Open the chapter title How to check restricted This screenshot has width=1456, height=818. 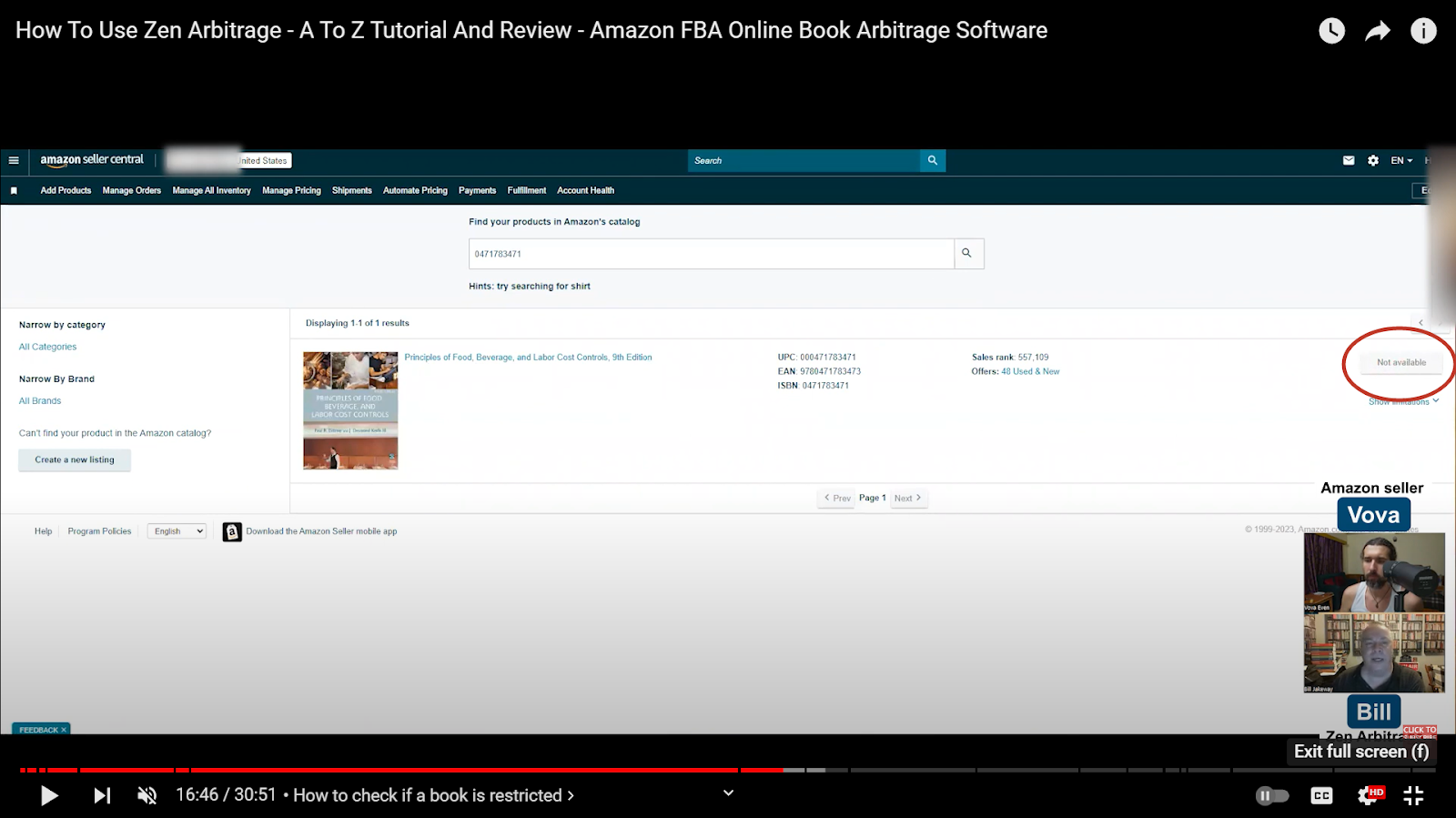[x=433, y=795]
